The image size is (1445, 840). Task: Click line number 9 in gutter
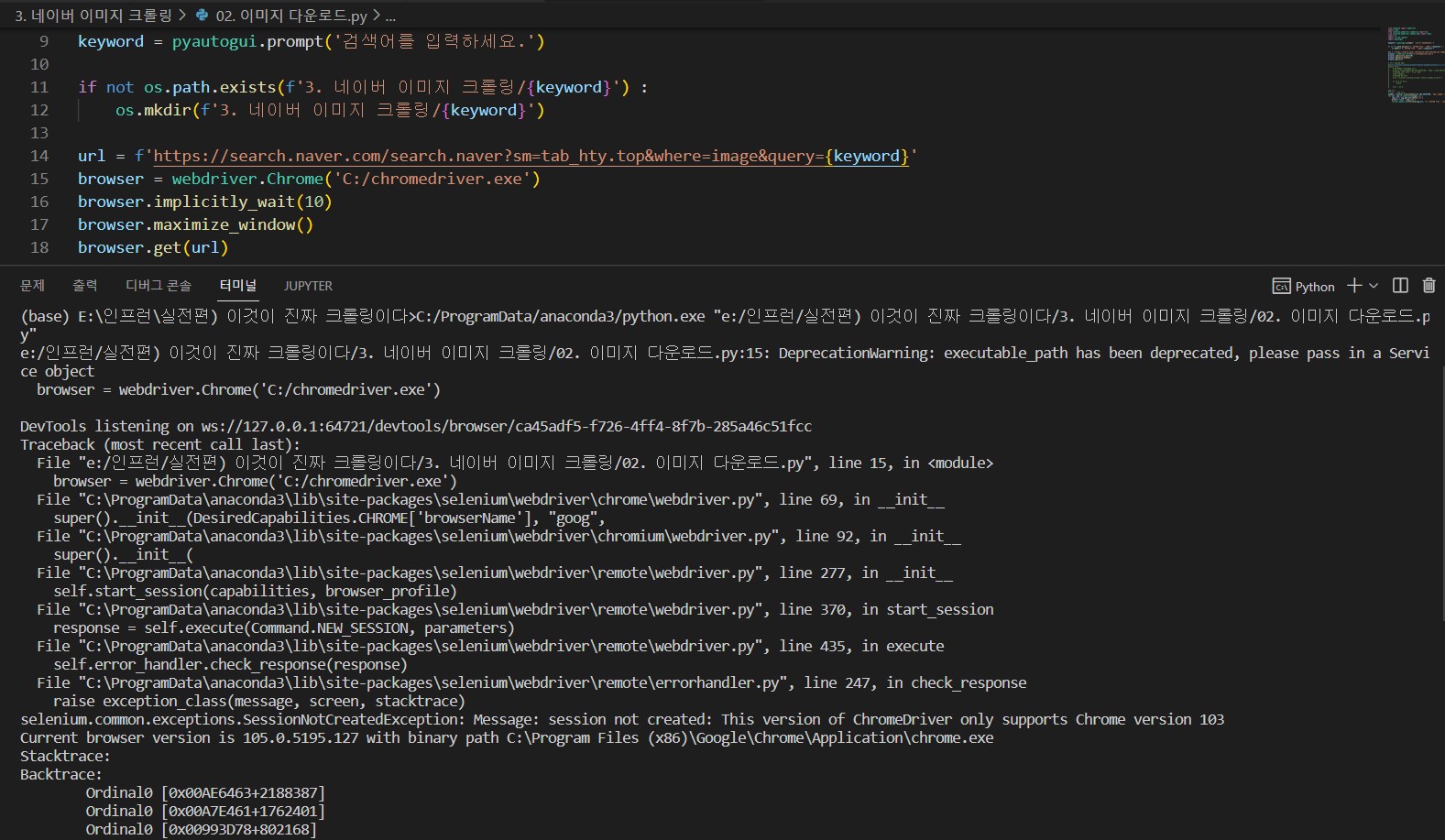point(44,41)
